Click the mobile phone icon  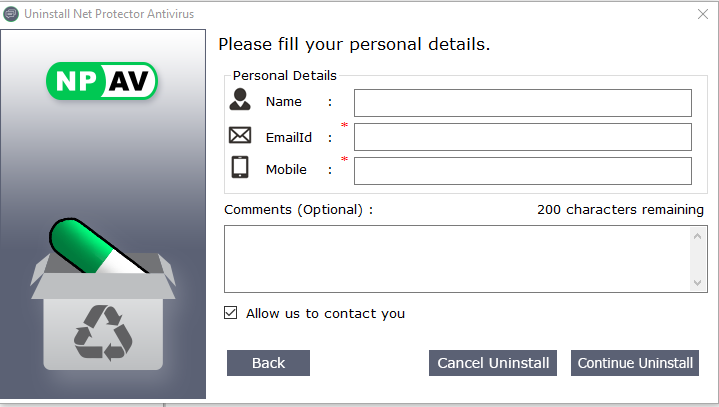240,167
